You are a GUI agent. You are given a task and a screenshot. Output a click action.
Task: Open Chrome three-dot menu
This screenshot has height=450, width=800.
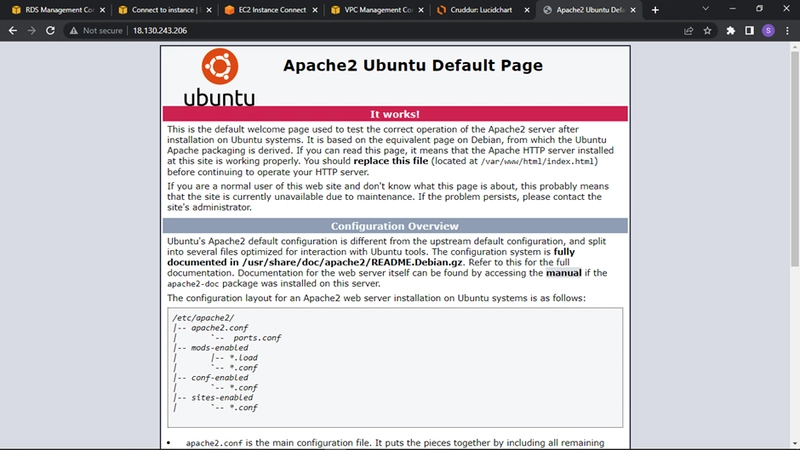pyautogui.click(x=787, y=31)
